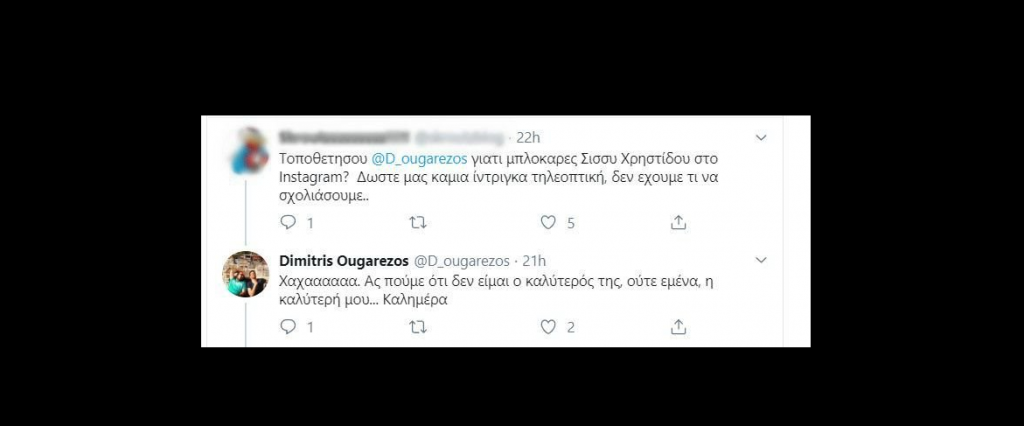Open the 22h timestamp of first tweet

528,138
